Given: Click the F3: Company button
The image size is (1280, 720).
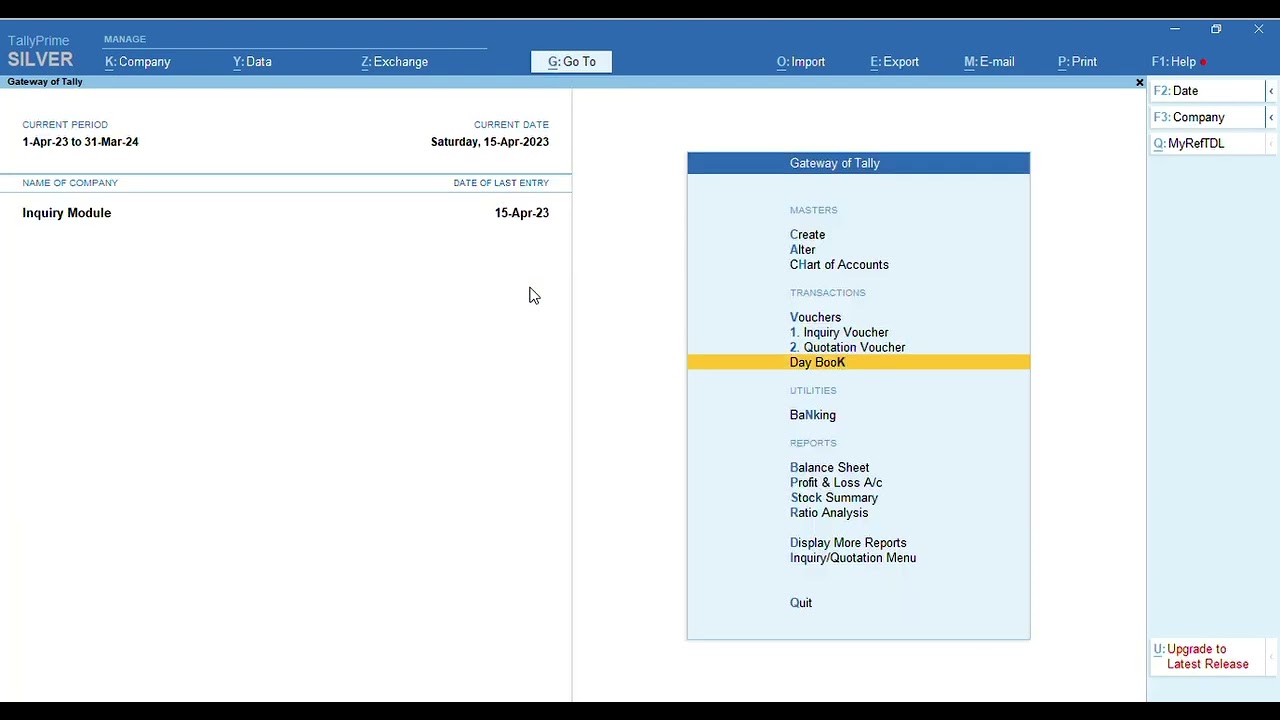Looking at the screenshot, I should pos(1207,117).
